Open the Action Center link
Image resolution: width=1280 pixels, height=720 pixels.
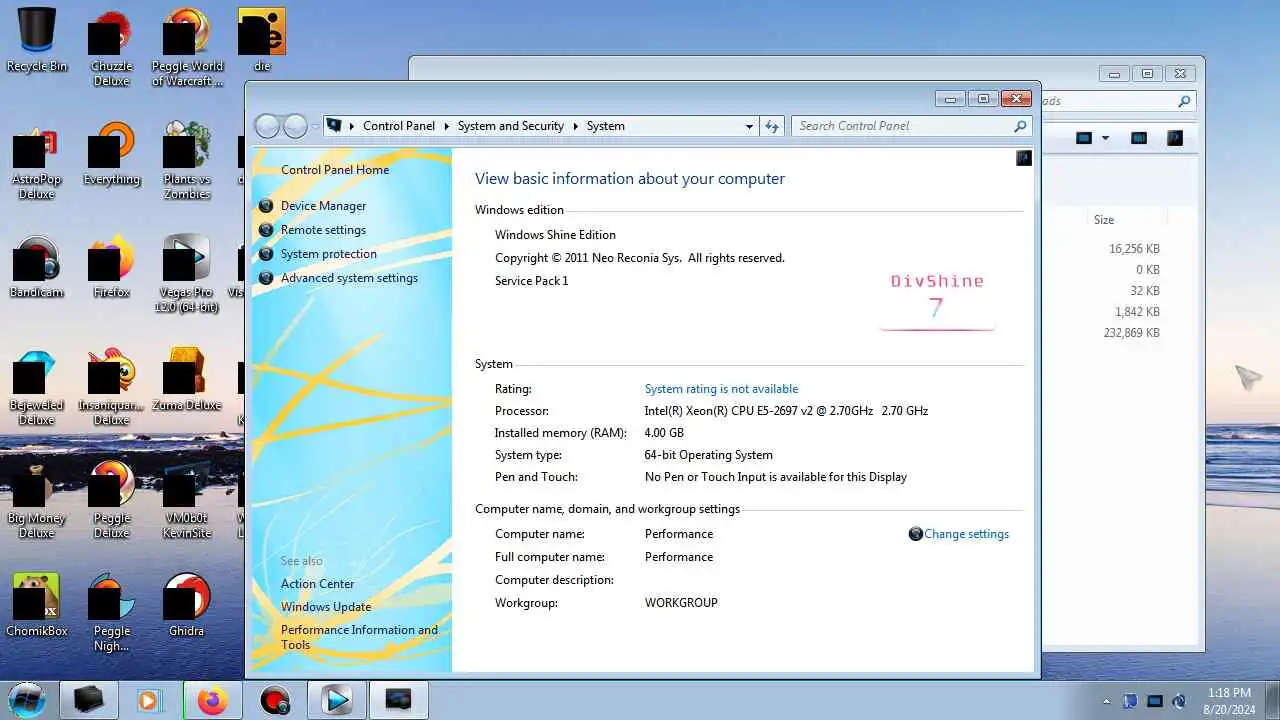tap(317, 584)
